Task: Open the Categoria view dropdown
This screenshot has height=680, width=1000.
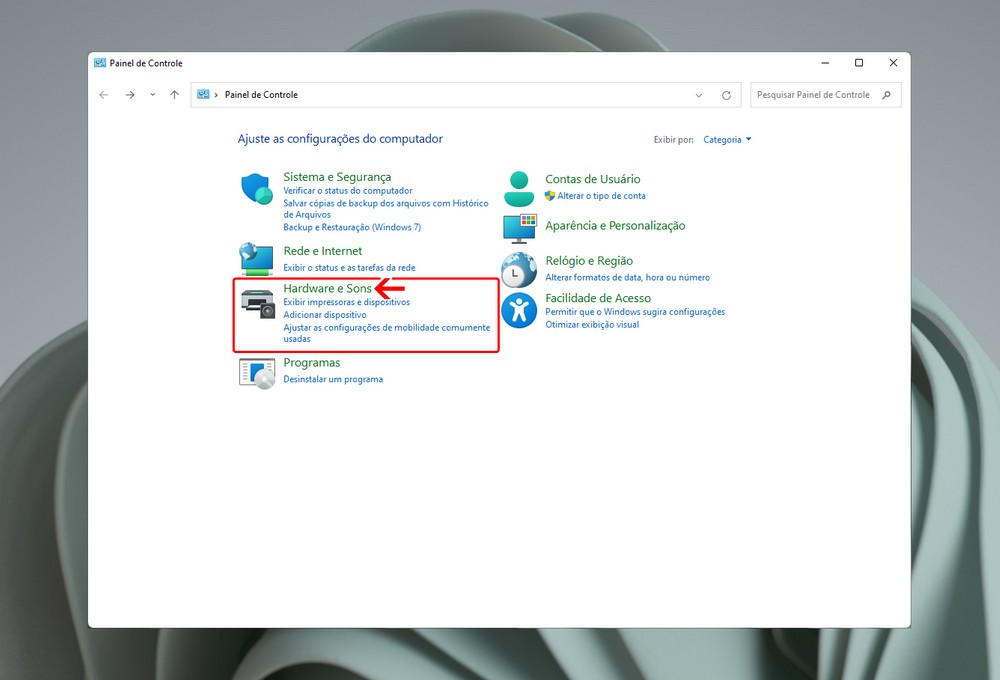Action: click(727, 140)
